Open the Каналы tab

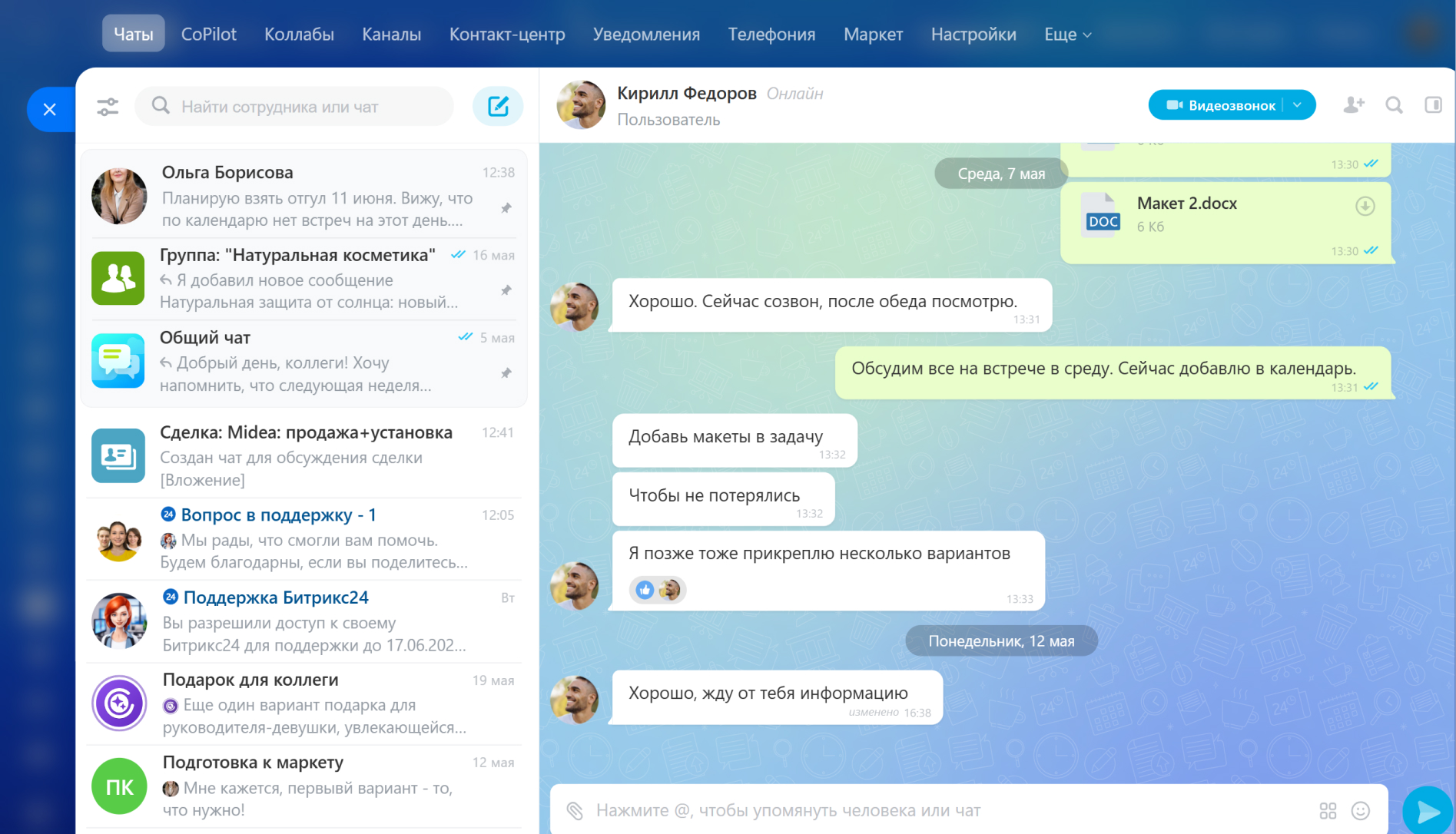point(392,34)
